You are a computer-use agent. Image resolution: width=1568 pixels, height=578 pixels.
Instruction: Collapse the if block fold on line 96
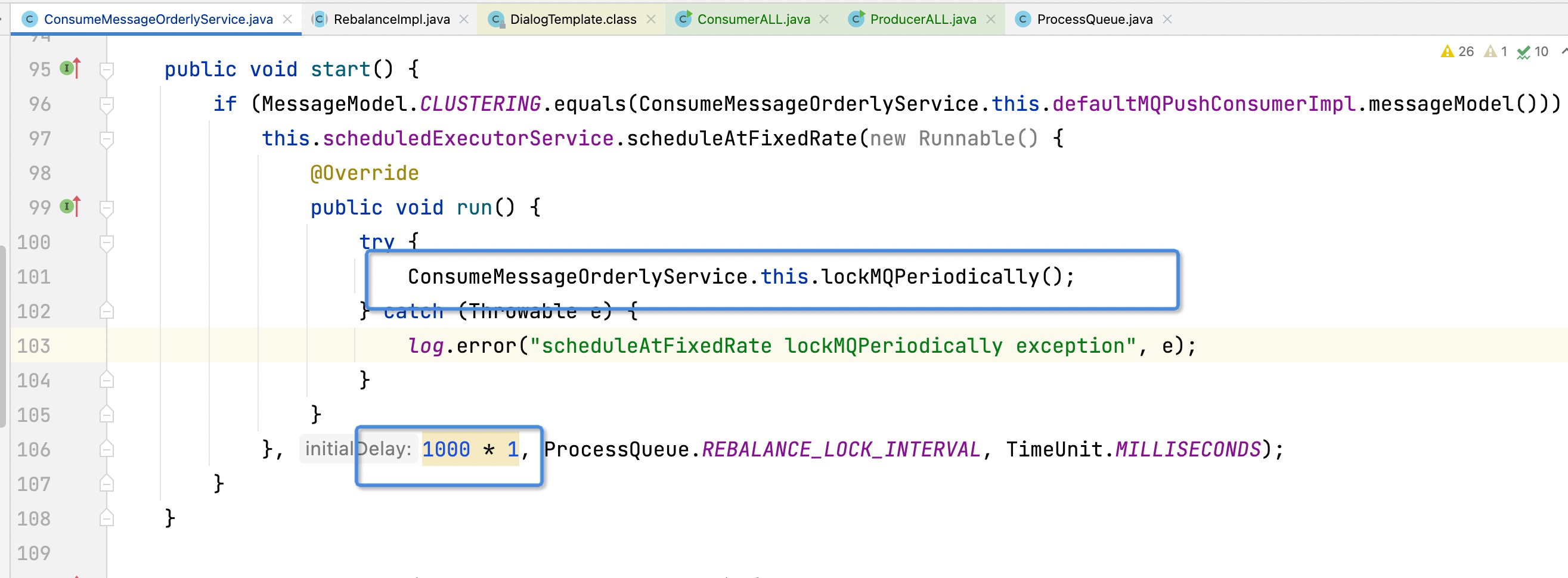click(x=107, y=105)
